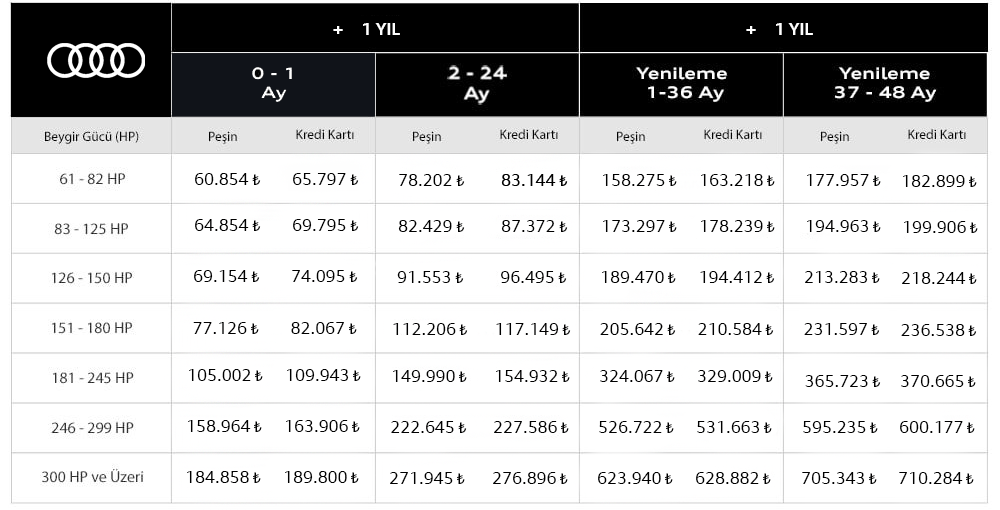1000x510 pixels.
Task: Pick the 246 - 299 HP row label
Action: click(91, 428)
